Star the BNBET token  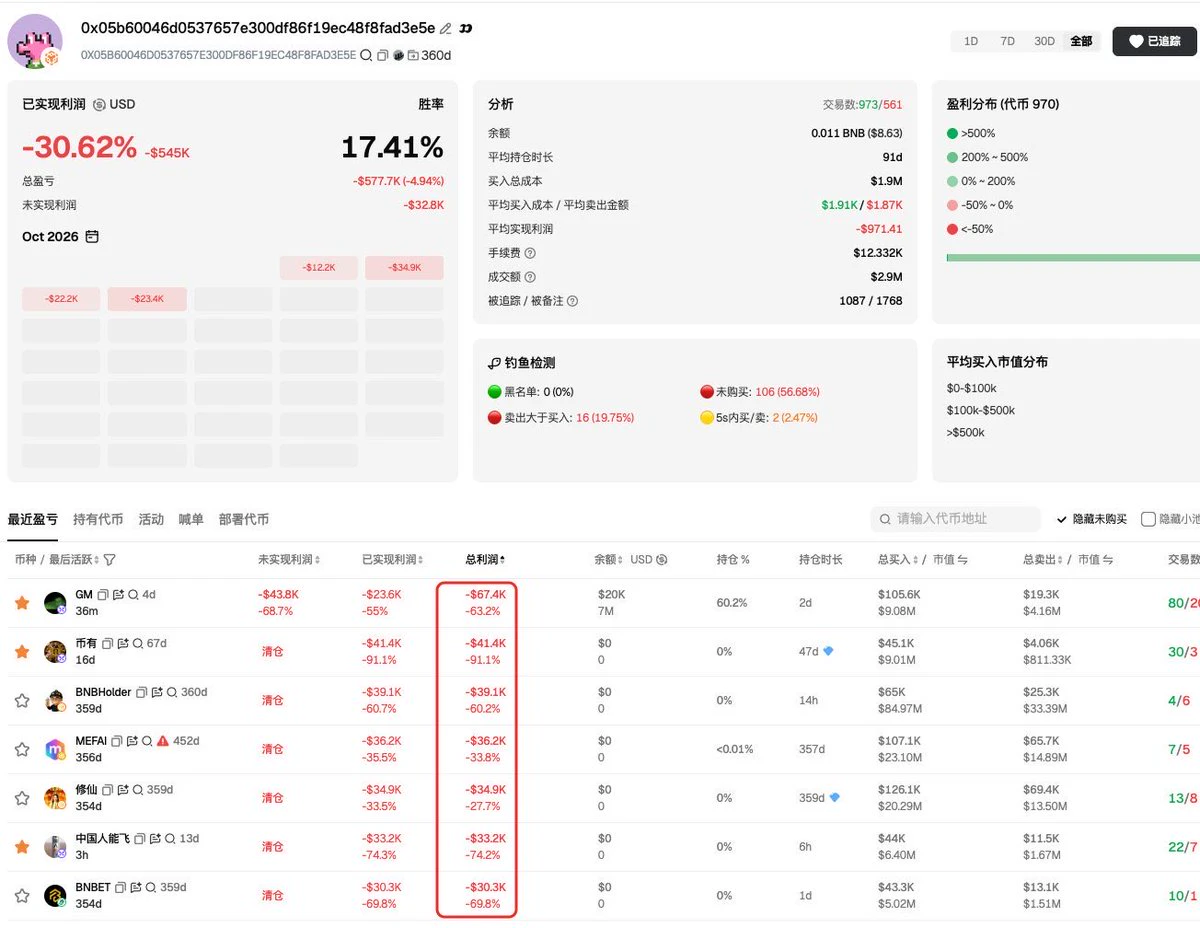pyautogui.click(x=21, y=896)
